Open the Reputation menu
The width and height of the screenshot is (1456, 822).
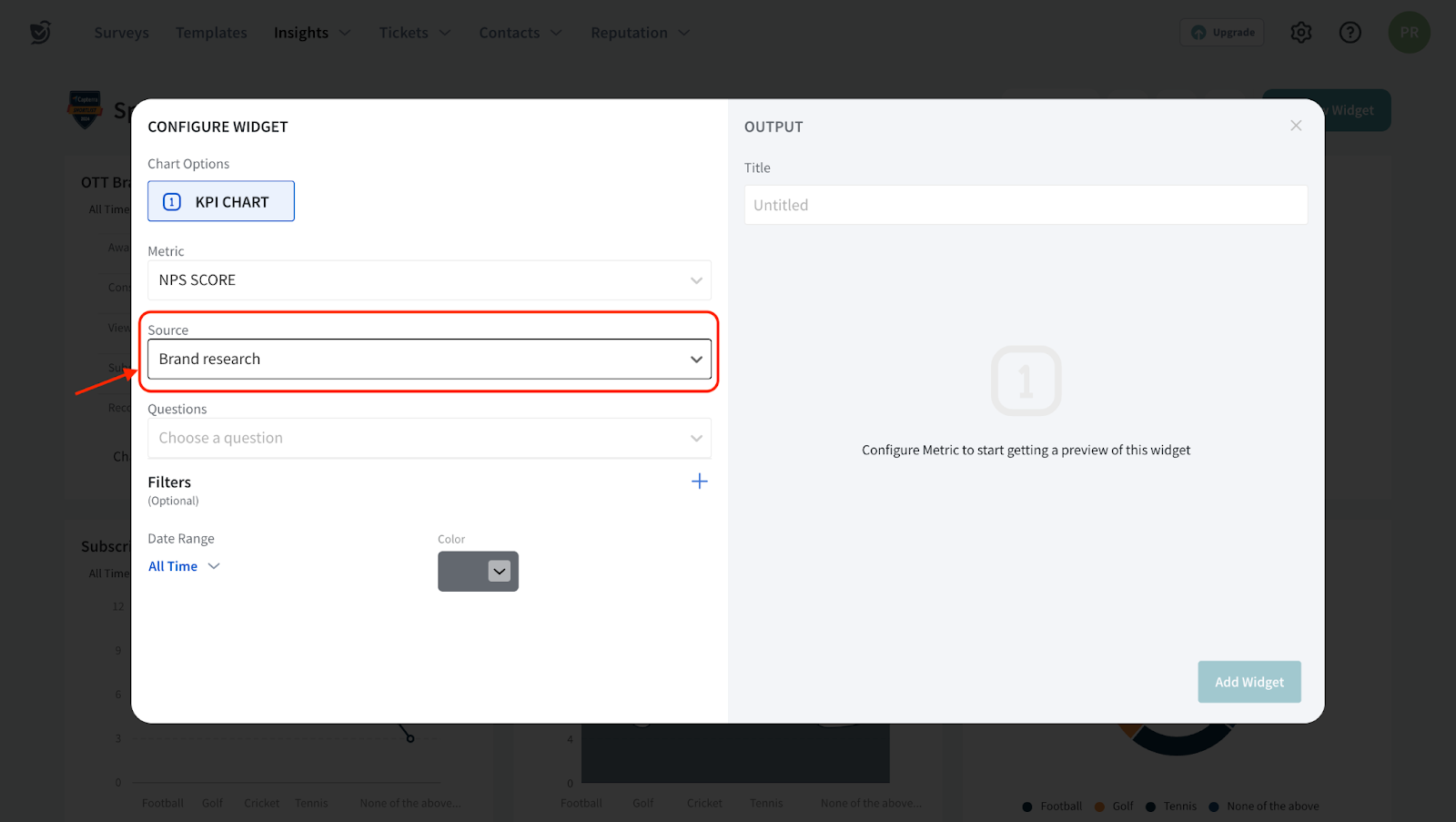[x=639, y=33]
